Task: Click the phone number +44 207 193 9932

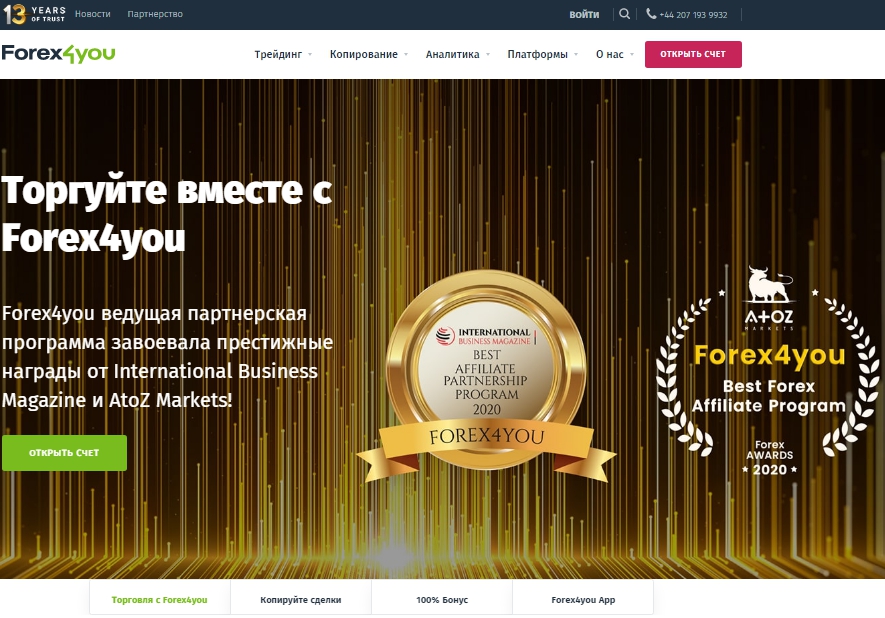Action: click(693, 14)
